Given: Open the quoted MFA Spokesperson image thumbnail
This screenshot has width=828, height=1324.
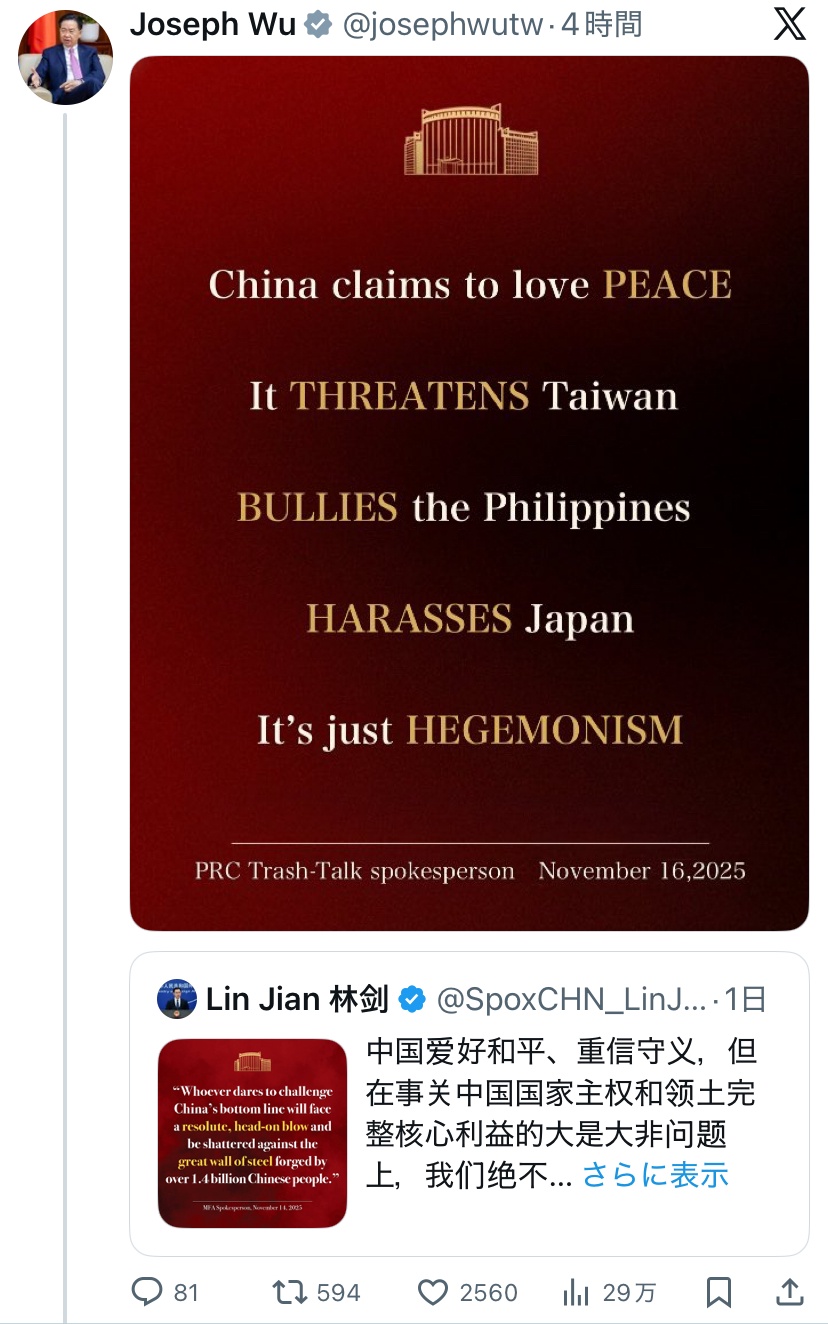Looking at the screenshot, I should pos(252,1133).
